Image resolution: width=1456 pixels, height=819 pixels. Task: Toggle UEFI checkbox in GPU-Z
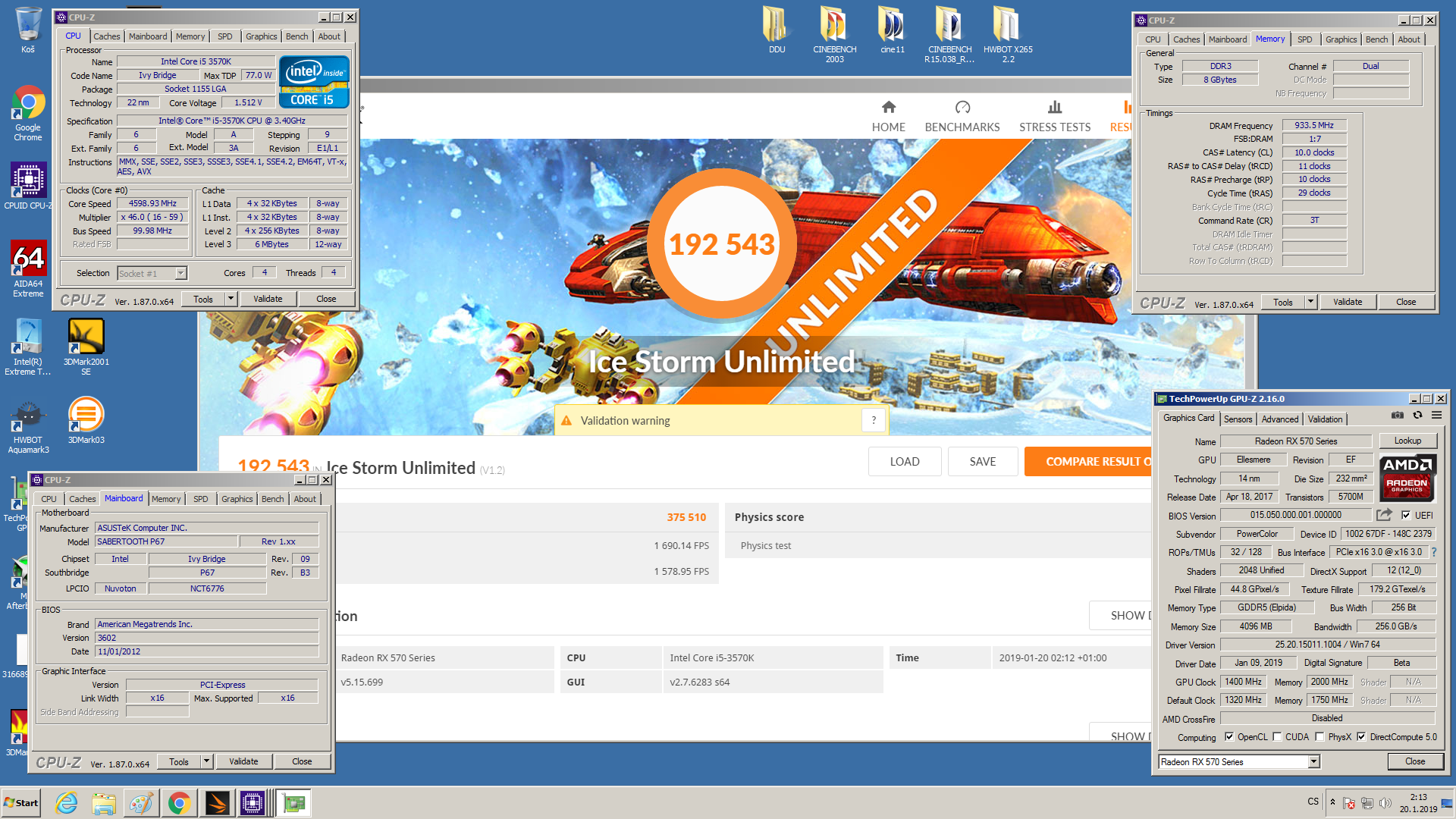coord(1406,516)
